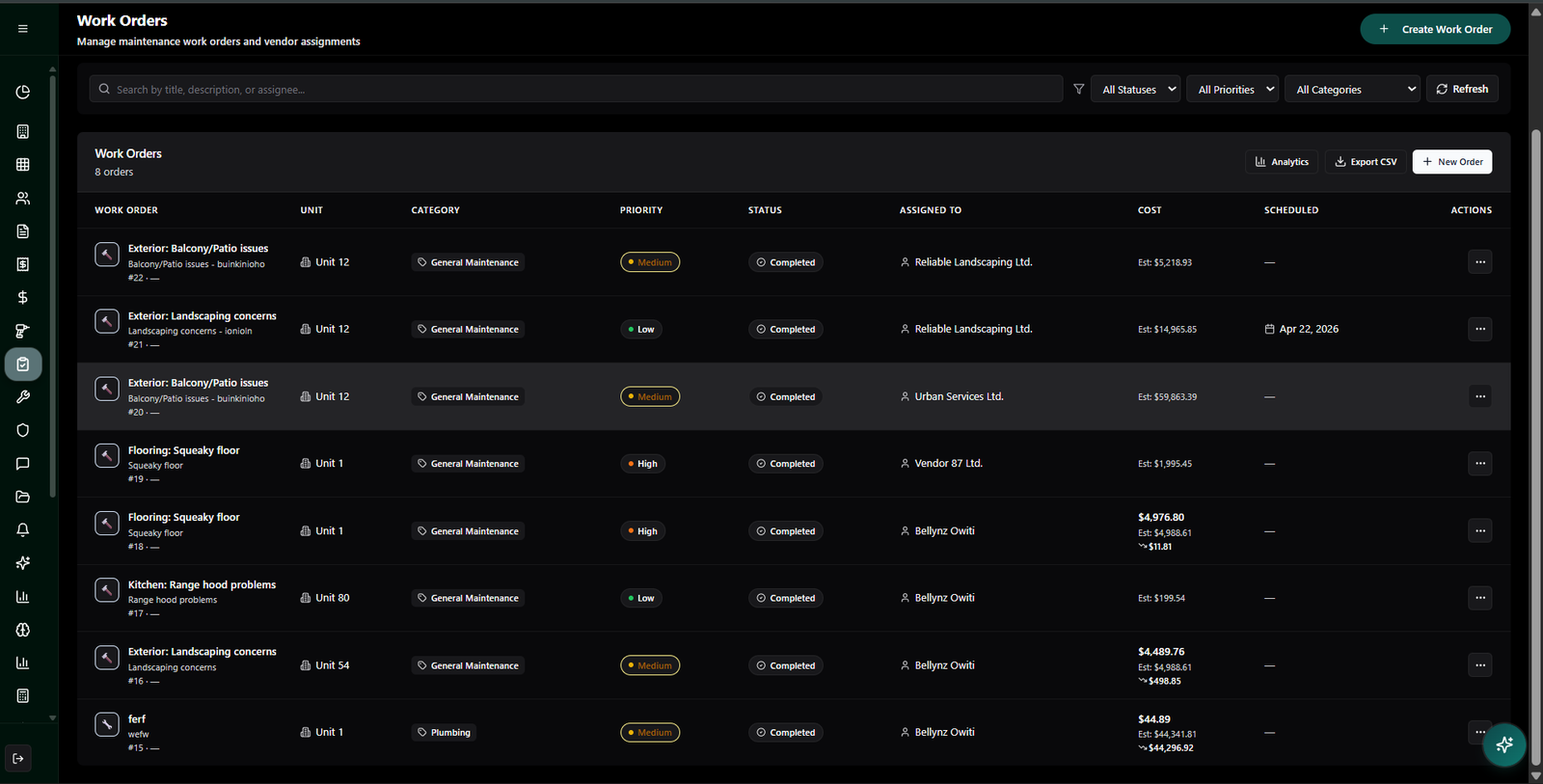Click the 'Vendor 87 Ltd.' assignee
1543x784 pixels.
pyautogui.click(x=949, y=464)
